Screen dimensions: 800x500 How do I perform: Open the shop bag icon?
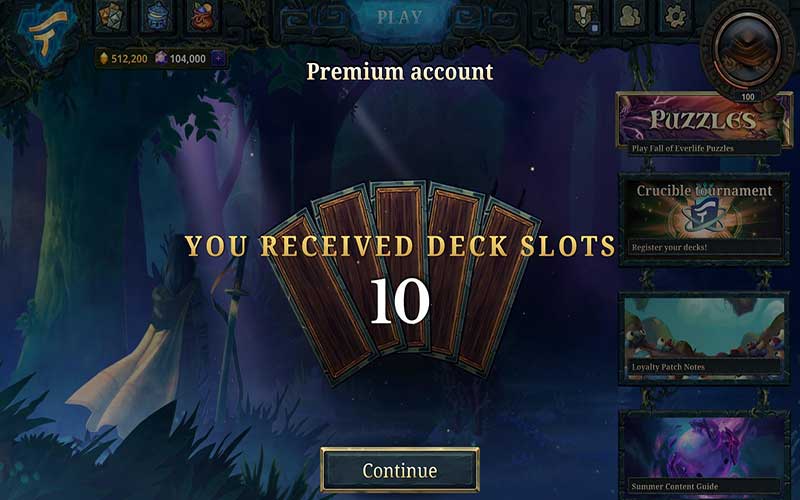203,16
